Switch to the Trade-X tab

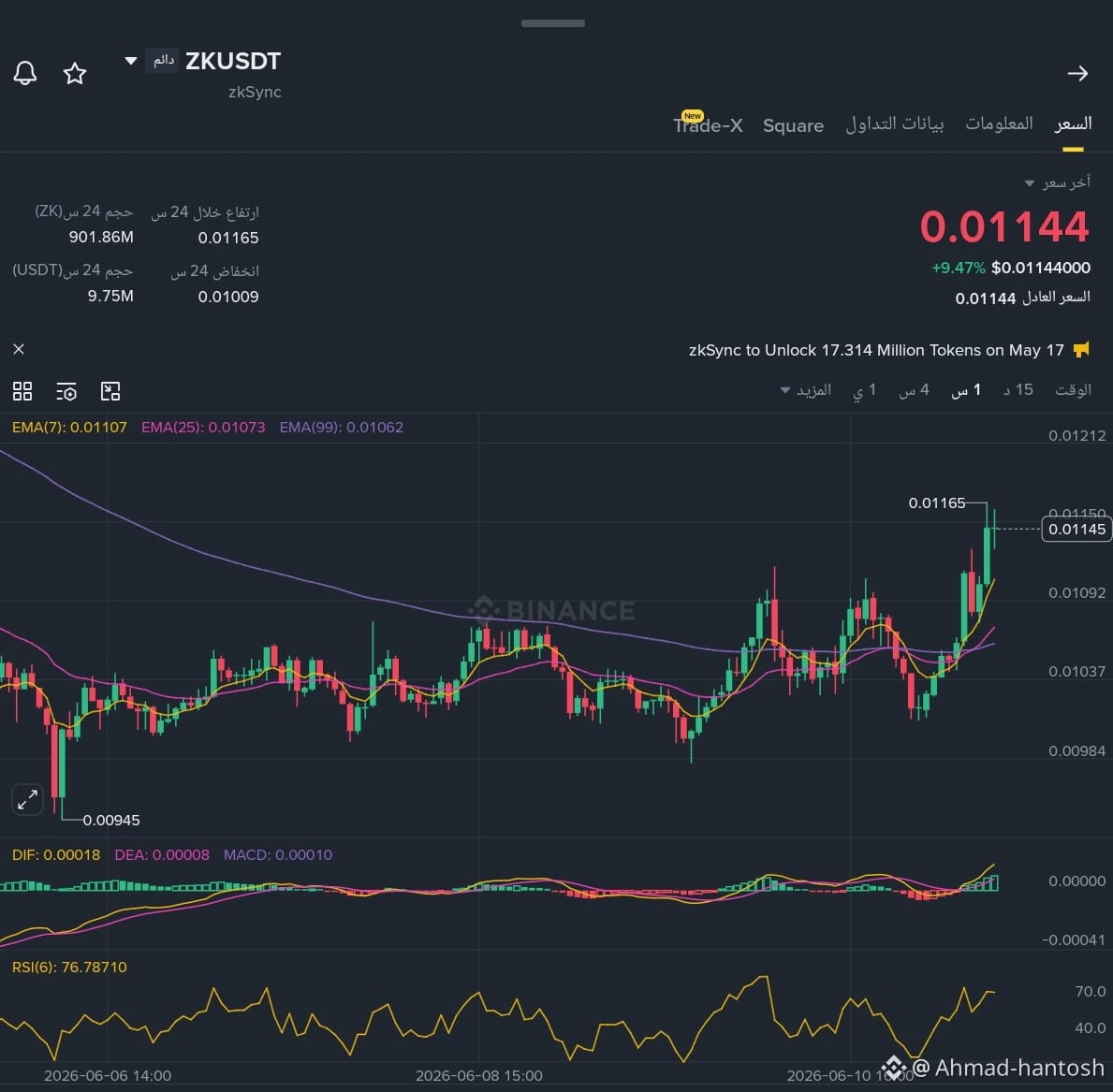708,125
